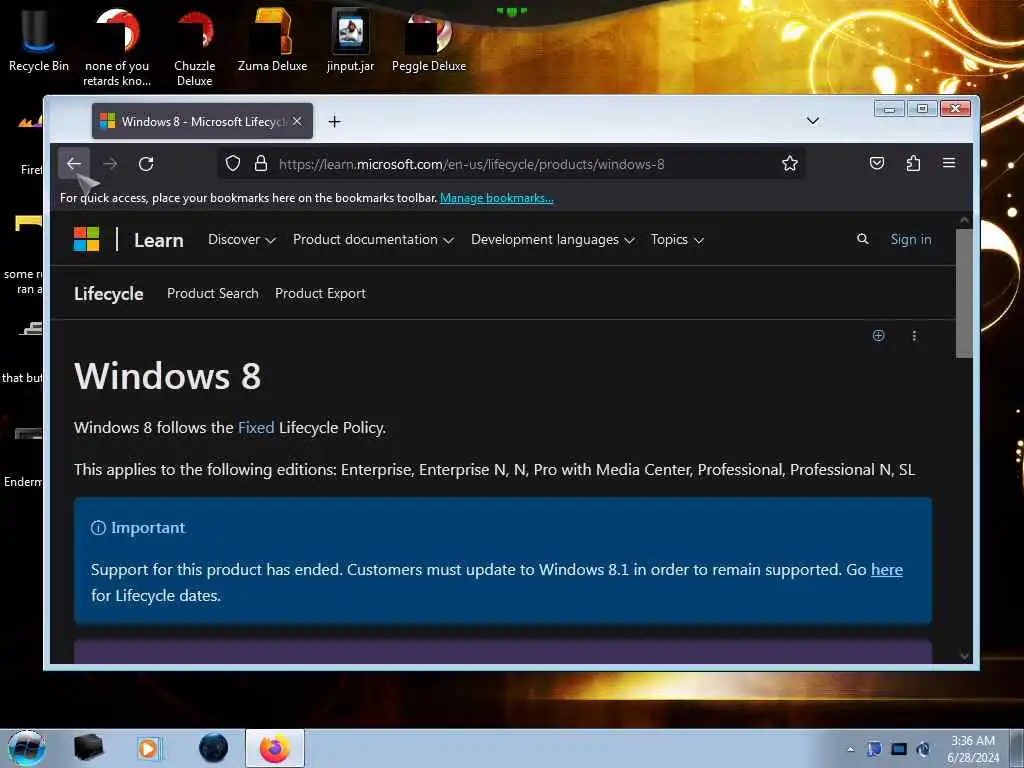Viewport: 1024px width, 768px height.
Task: Open the Save to Pocket icon
Action: [877, 163]
